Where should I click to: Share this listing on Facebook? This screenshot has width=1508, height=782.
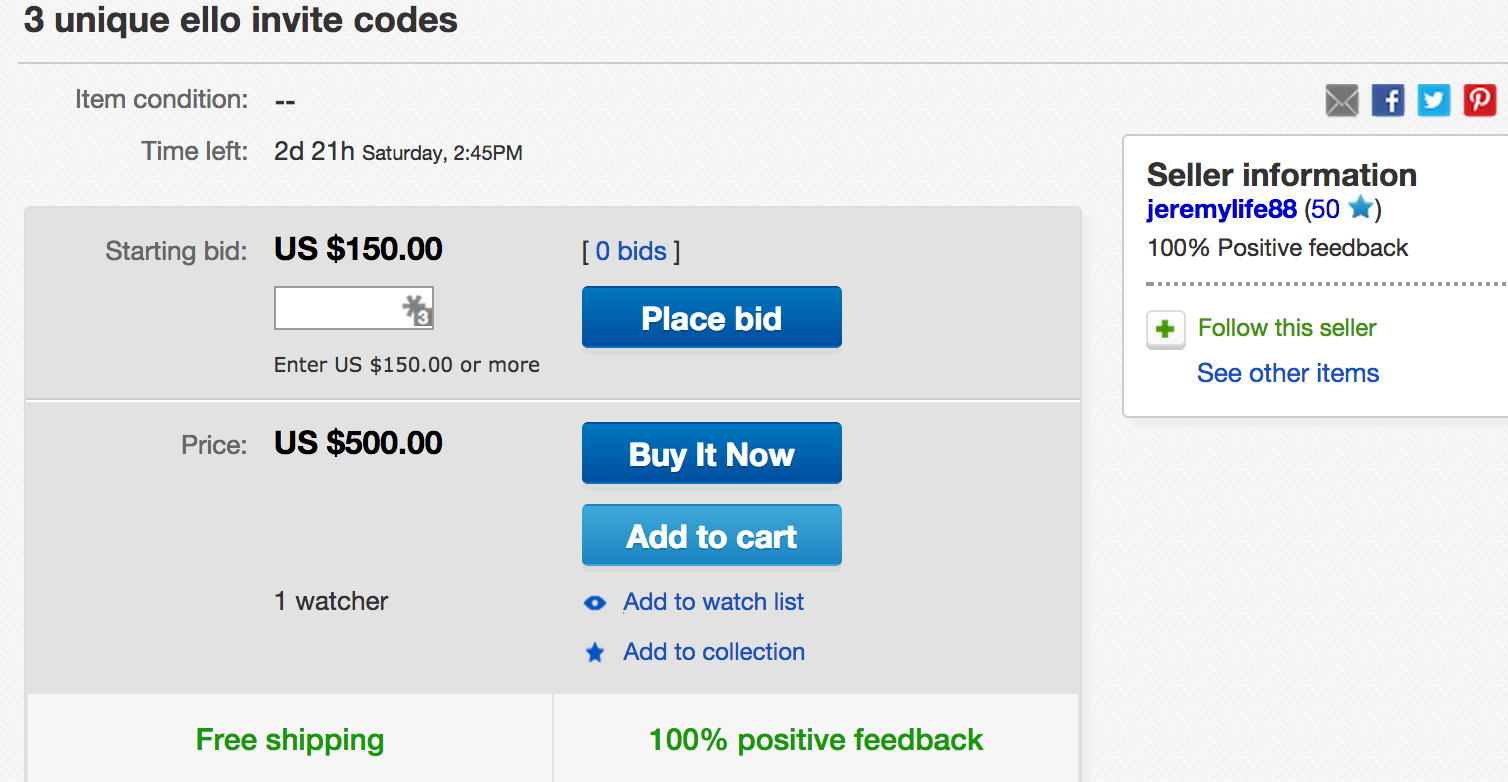(x=1388, y=100)
